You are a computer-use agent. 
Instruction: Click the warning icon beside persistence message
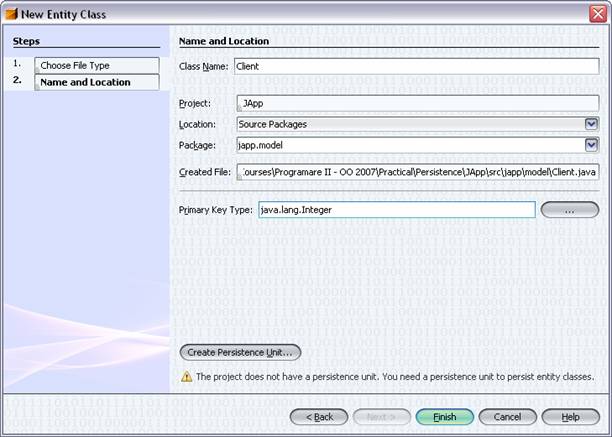point(187,377)
